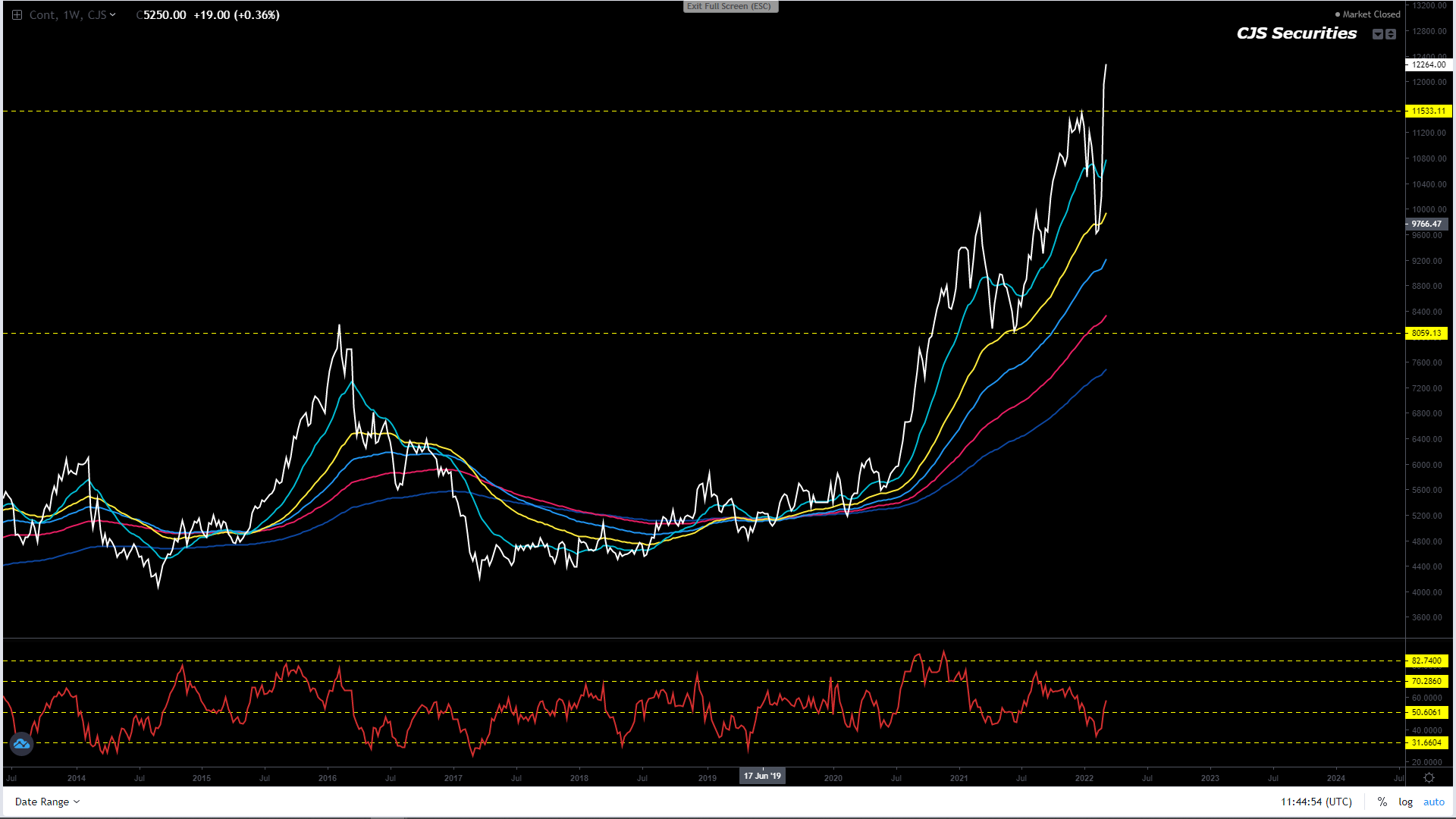
Task: Click the 82.7400 indicator level label
Action: [1426, 661]
